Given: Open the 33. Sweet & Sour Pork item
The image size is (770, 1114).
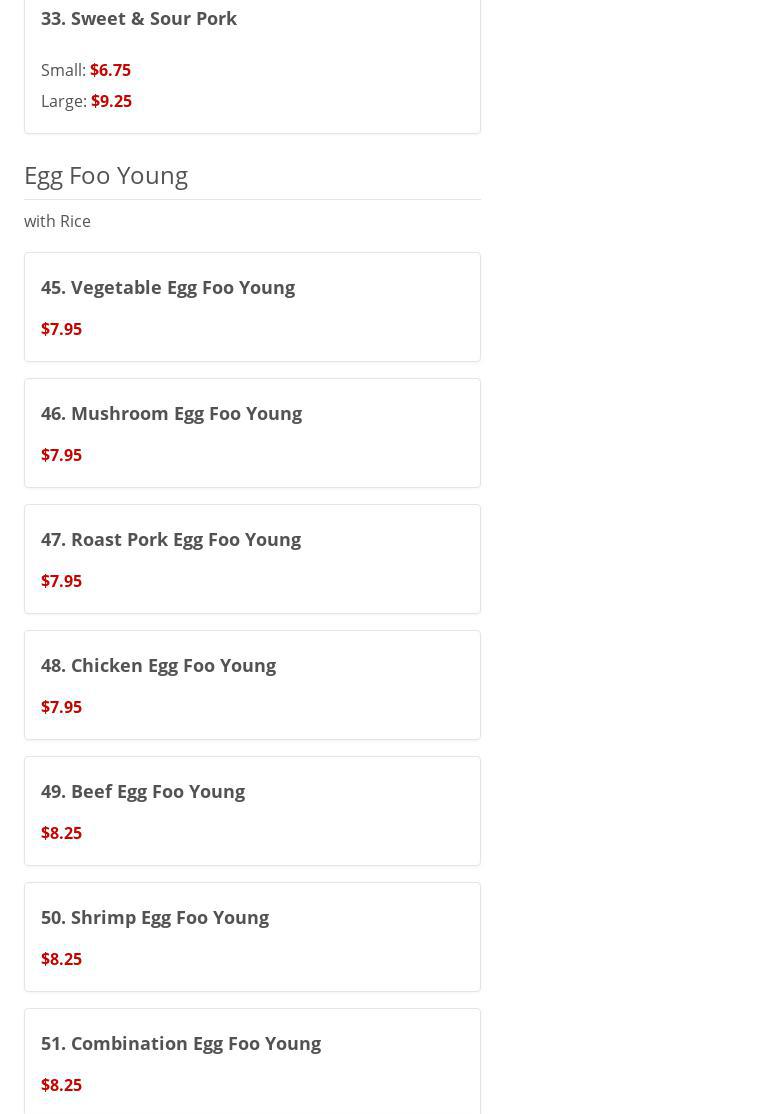Looking at the screenshot, I should pos(139,18).
